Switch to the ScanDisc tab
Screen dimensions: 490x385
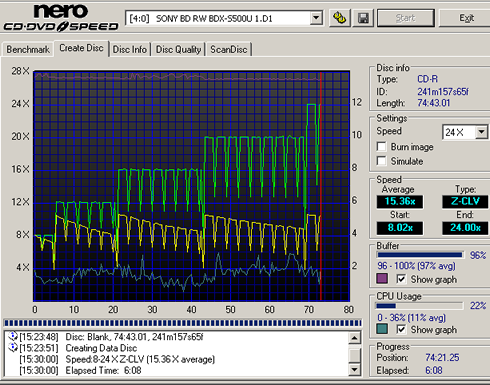(x=229, y=50)
